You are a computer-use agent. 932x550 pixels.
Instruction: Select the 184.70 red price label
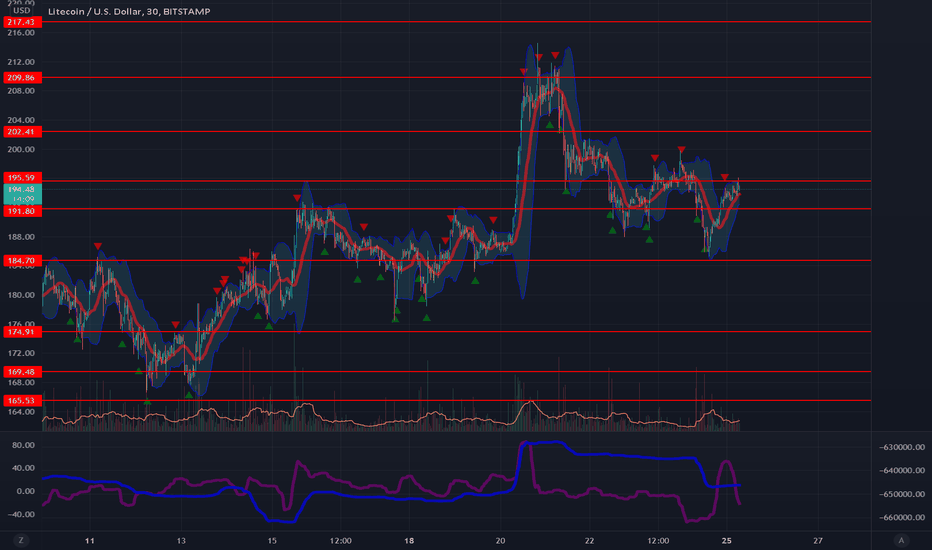[x=21, y=260]
